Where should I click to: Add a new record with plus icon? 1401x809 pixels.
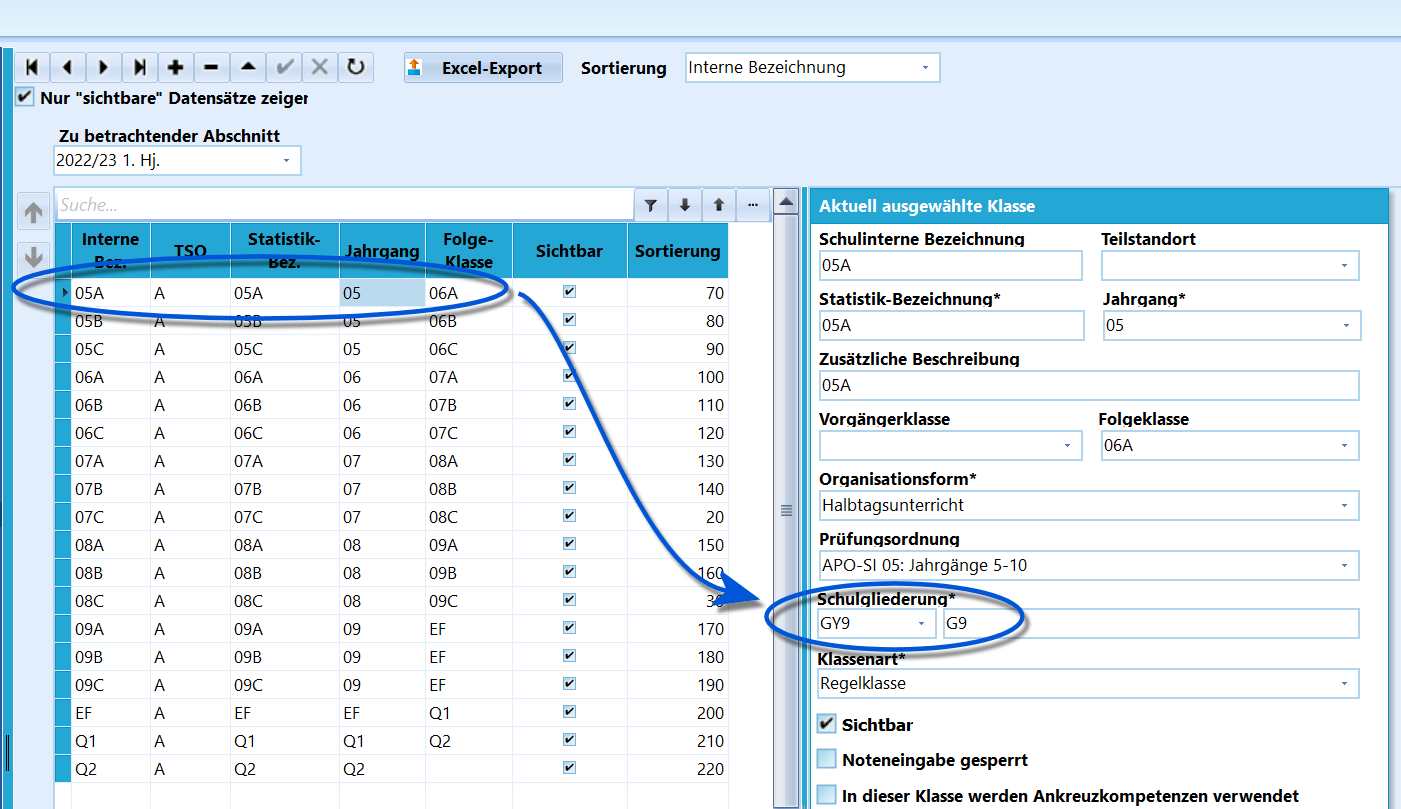click(176, 67)
